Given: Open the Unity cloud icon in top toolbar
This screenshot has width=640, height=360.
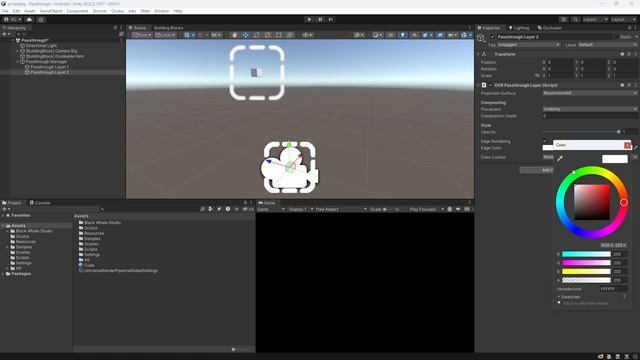Looking at the screenshot, I should pyautogui.click(x=29, y=19).
